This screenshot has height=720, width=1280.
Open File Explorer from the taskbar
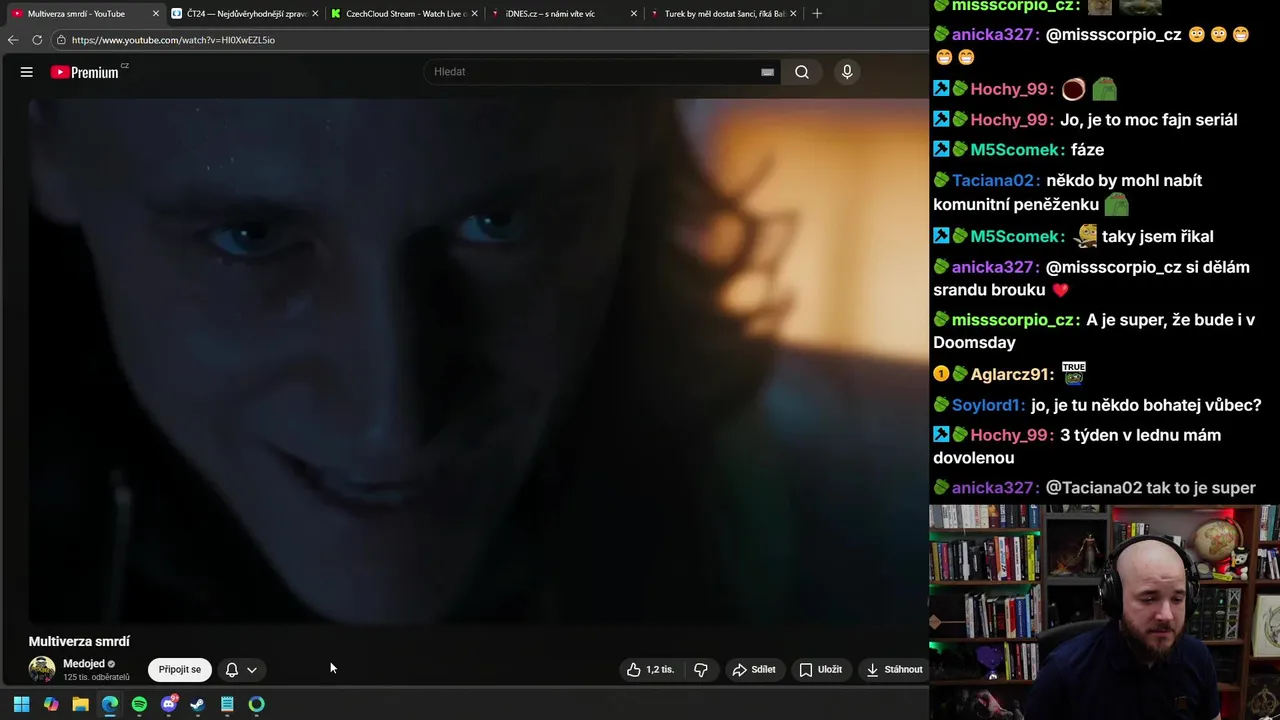click(80, 704)
